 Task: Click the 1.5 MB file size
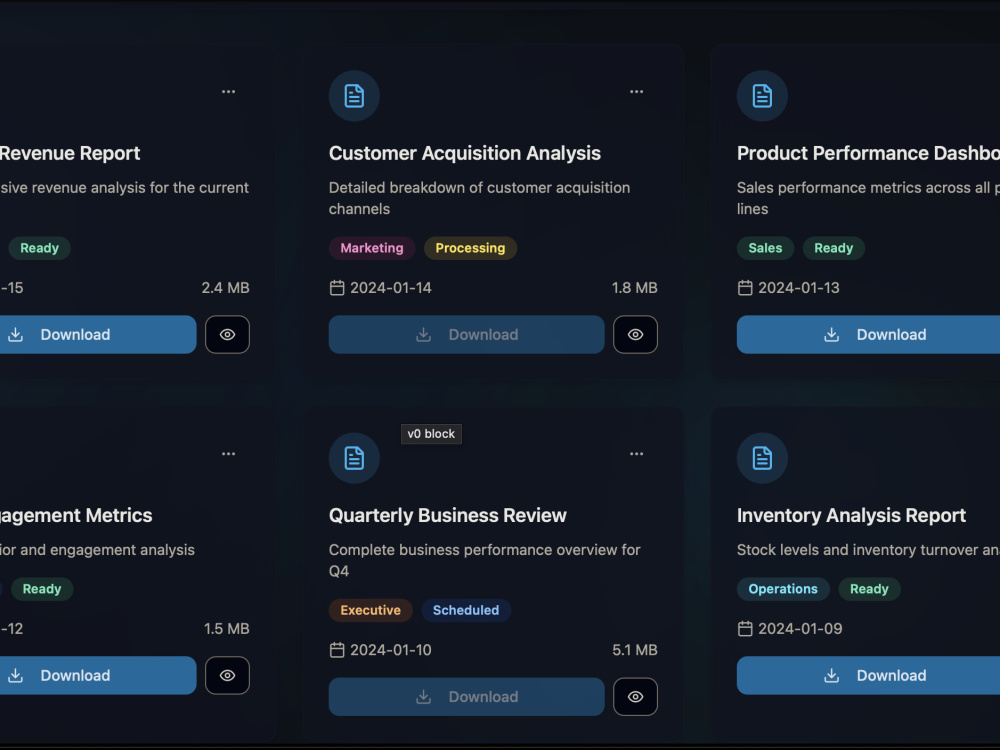(x=226, y=629)
